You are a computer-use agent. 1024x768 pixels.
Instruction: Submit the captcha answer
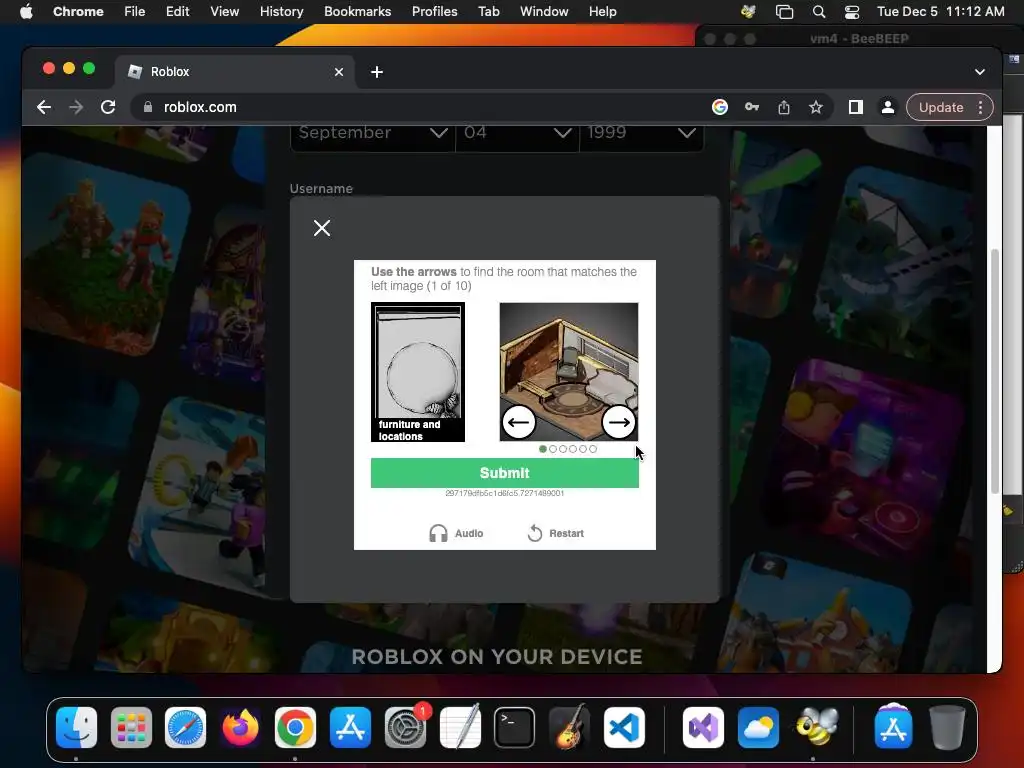505,473
